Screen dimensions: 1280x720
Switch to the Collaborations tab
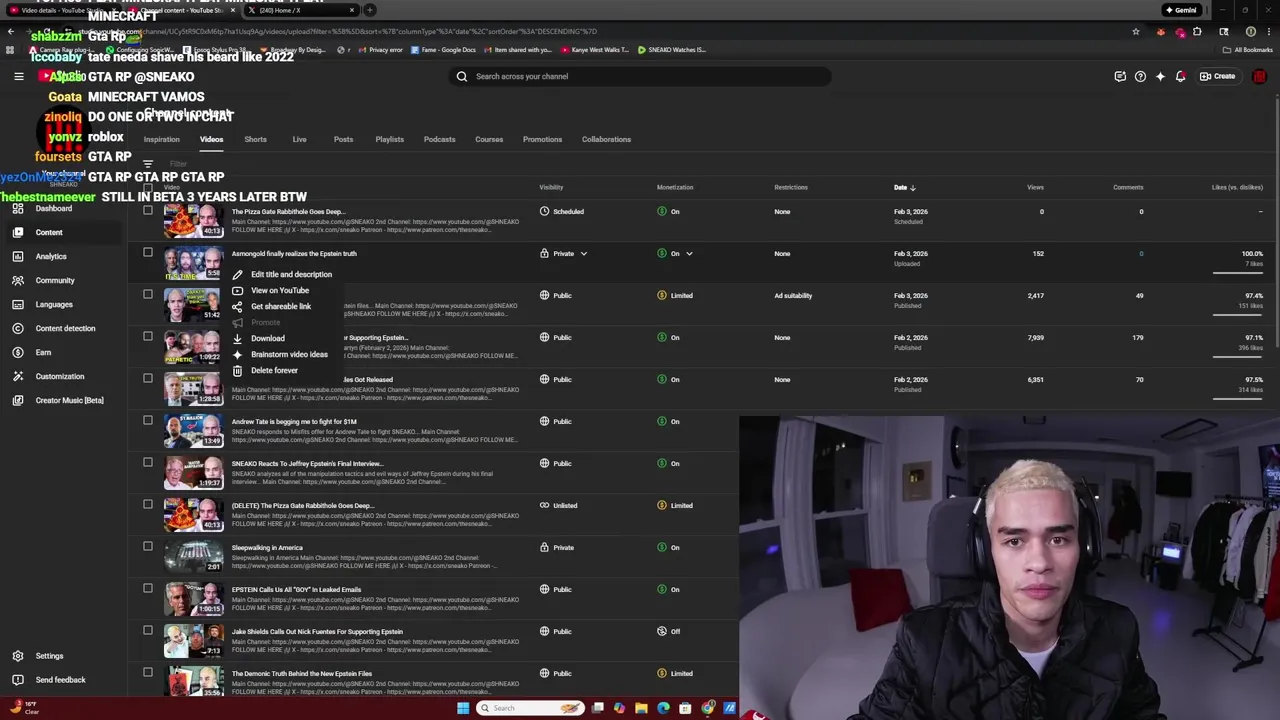pyautogui.click(x=606, y=139)
